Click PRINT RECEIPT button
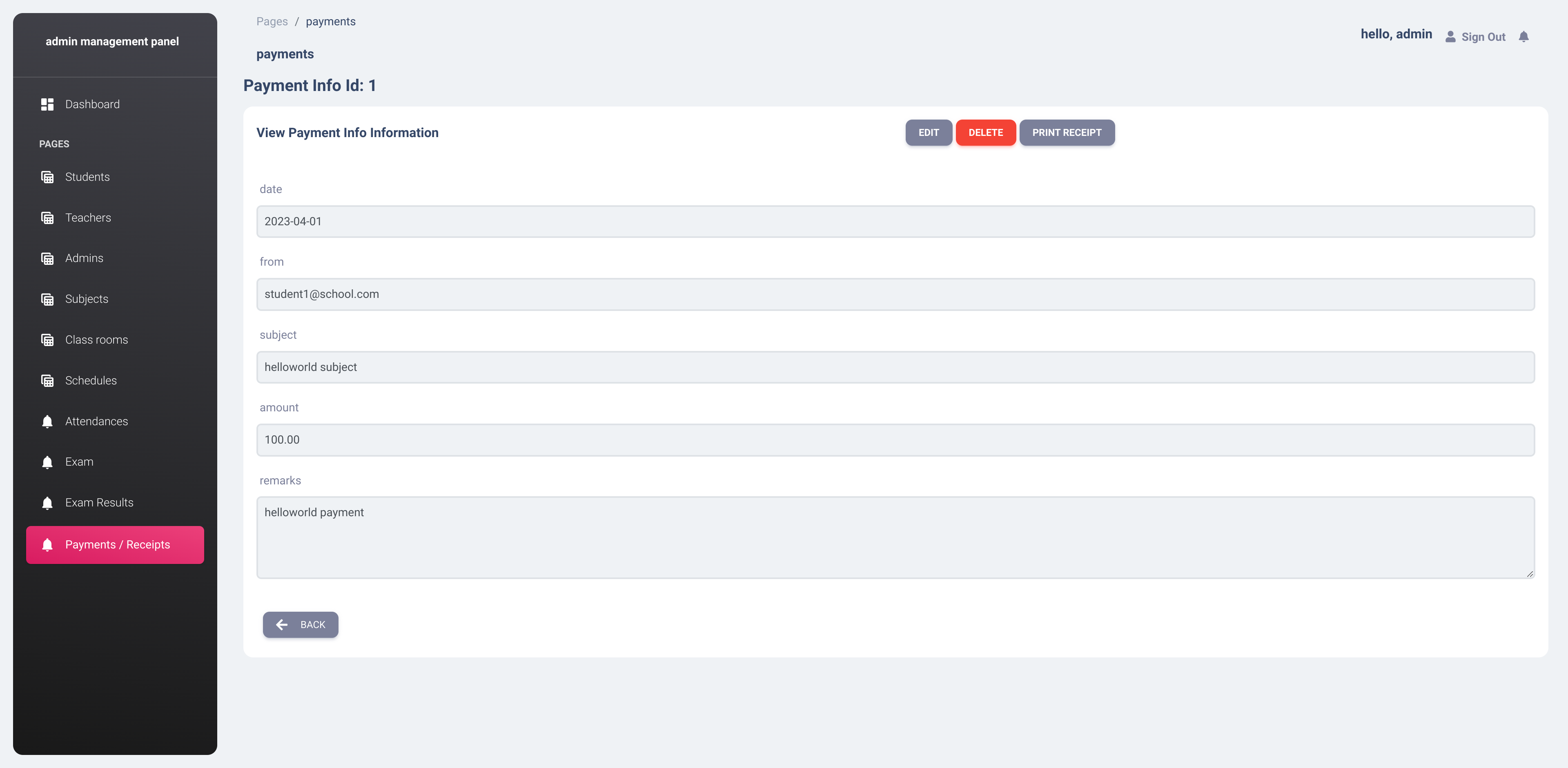 pyautogui.click(x=1067, y=133)
